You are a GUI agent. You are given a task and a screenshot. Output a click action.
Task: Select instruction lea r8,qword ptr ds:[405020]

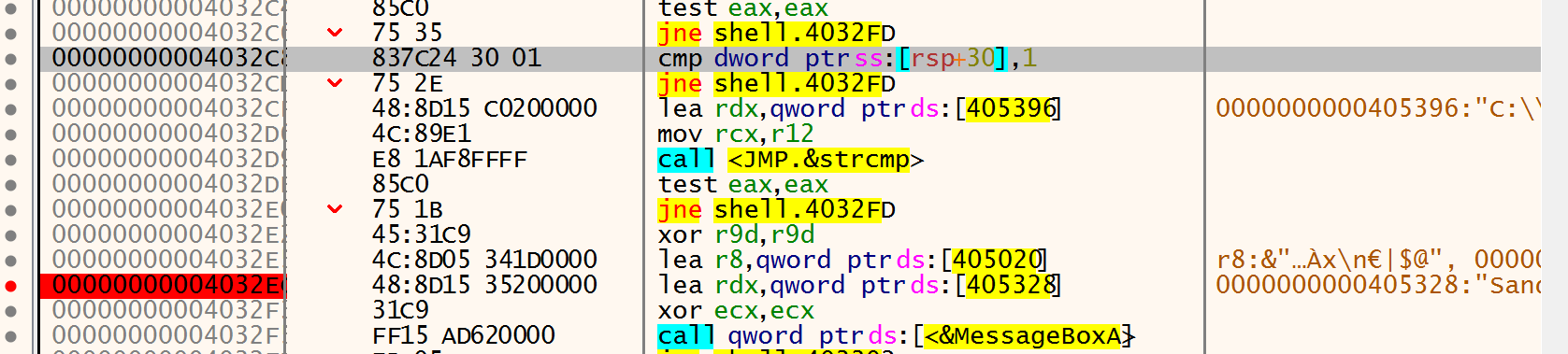[x=853, y=260]
